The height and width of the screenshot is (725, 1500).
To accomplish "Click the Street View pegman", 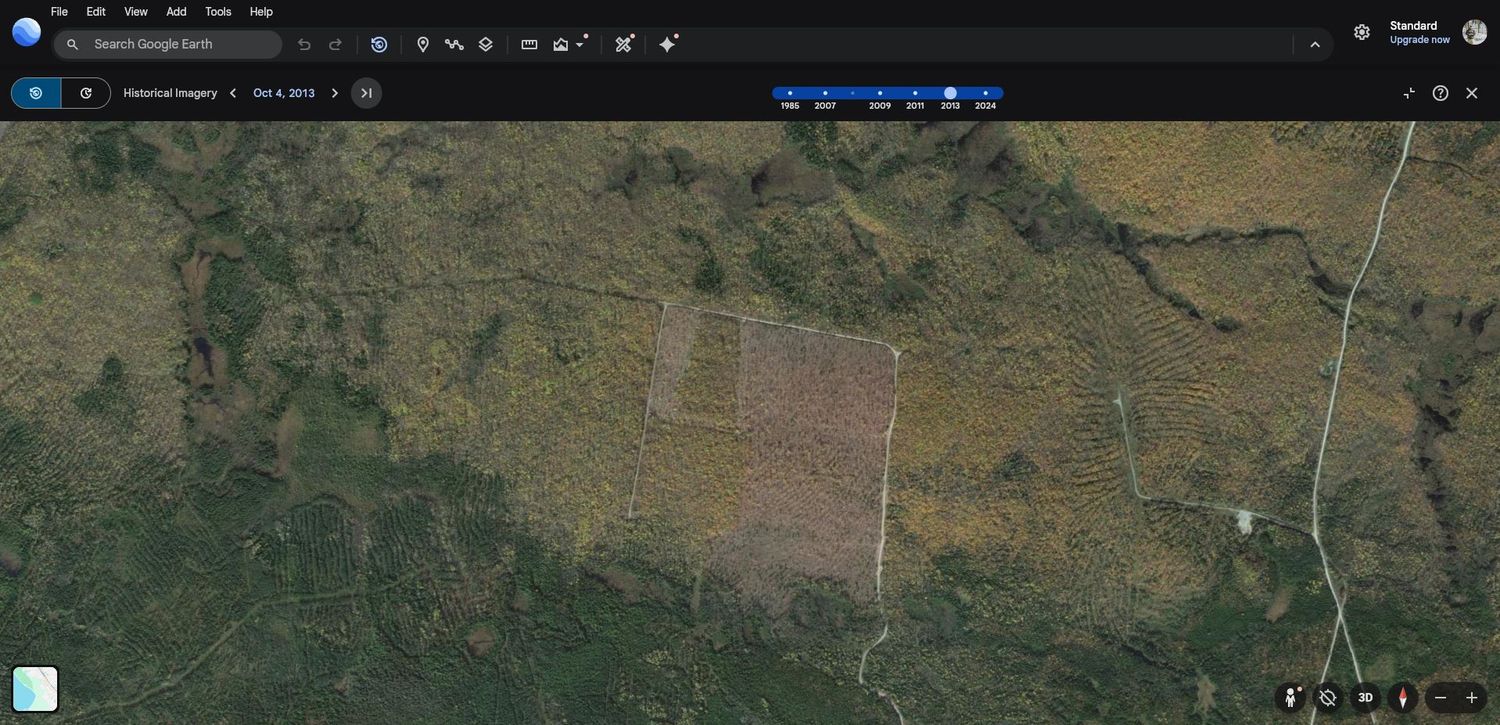I will point(1292,697).
